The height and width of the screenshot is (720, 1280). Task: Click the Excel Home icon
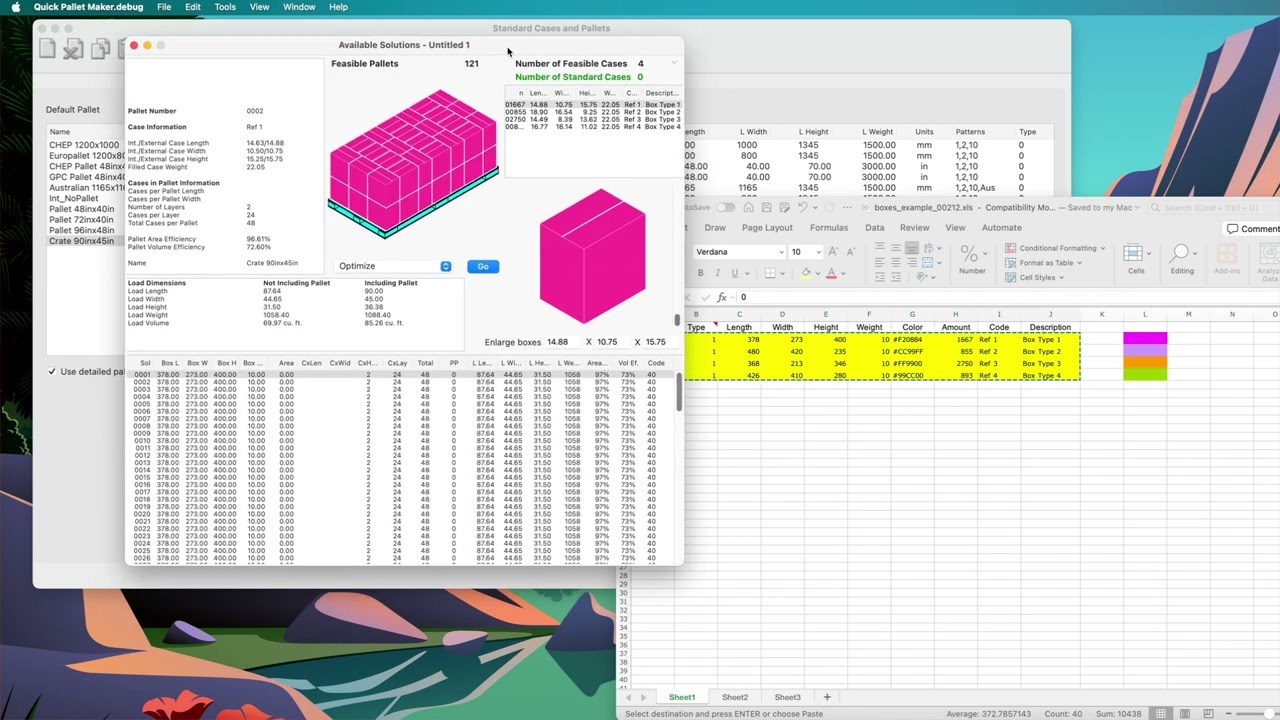point(747,208)
